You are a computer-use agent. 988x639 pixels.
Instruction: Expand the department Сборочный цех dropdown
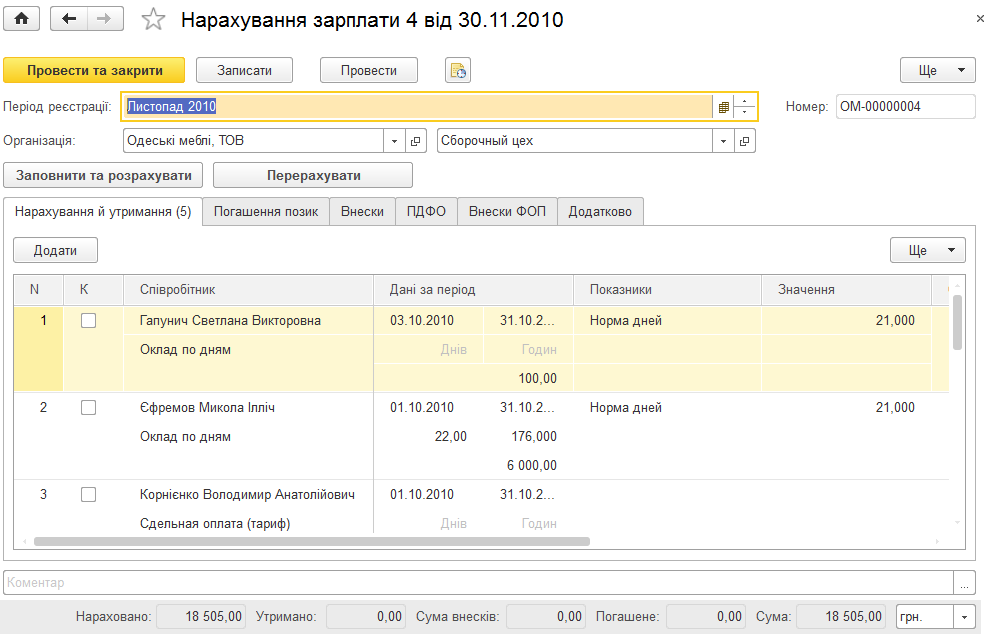coord(723,141)
